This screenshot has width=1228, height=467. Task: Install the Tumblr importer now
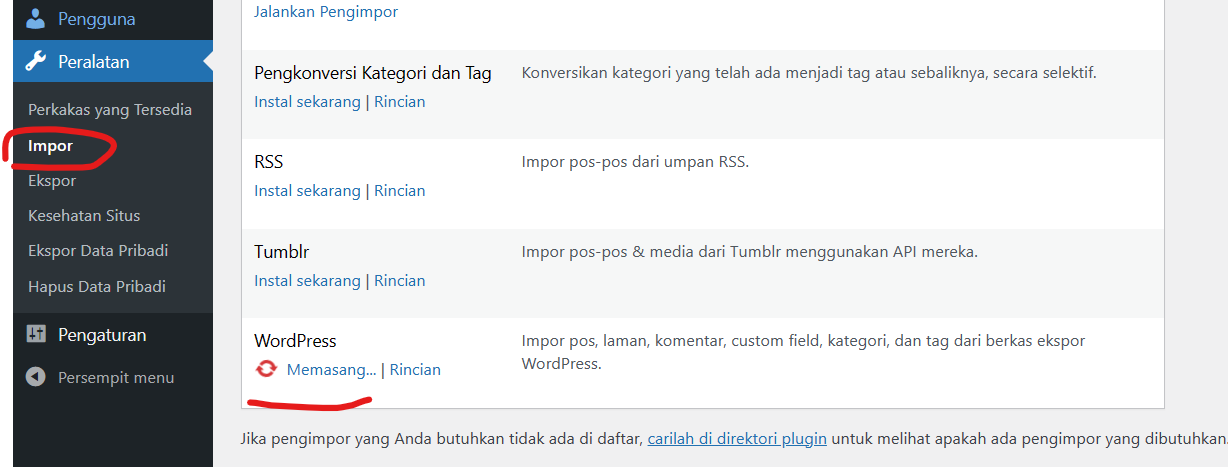point(307,280)
